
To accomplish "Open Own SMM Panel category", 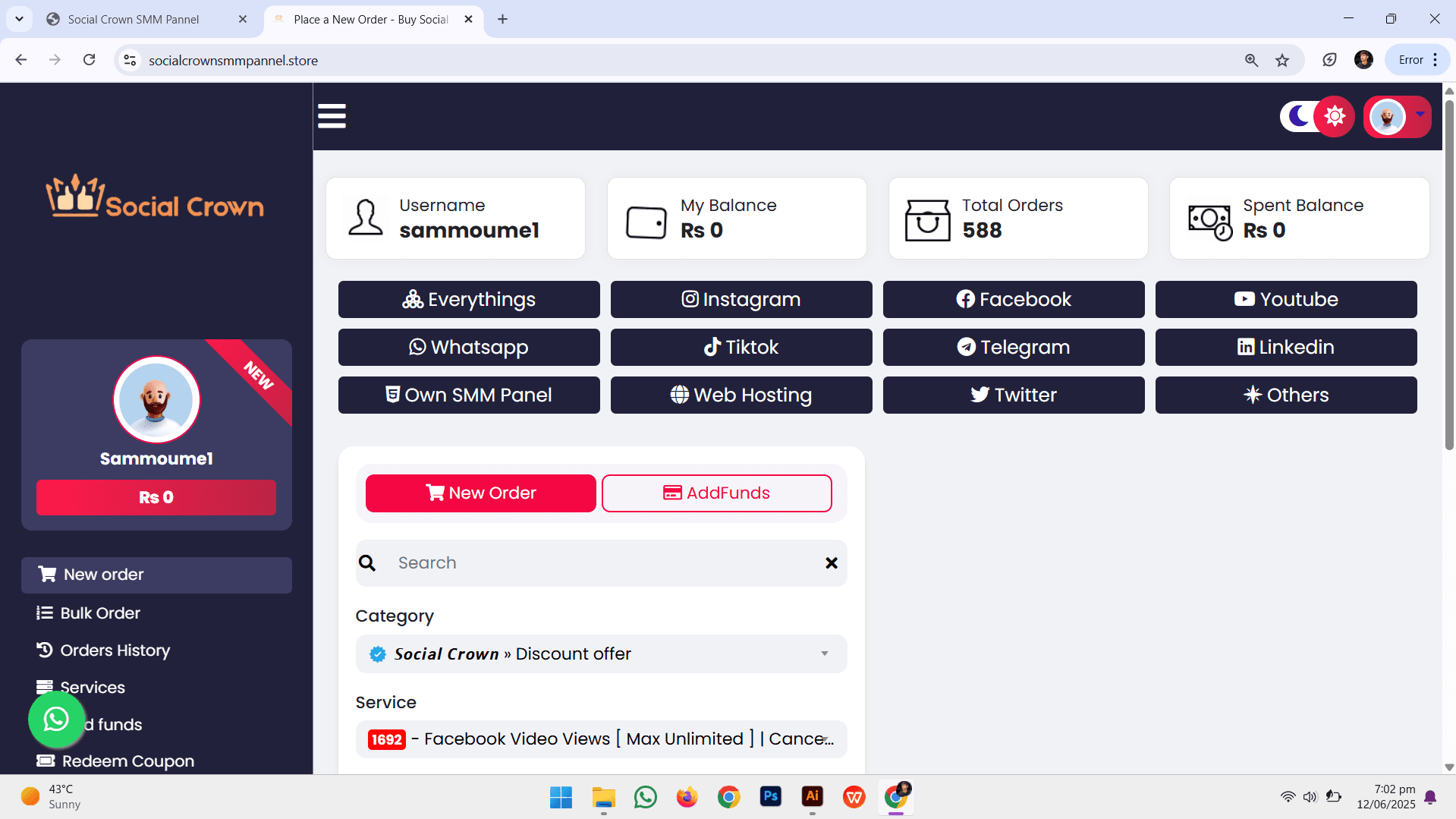I will coord(469,395).
